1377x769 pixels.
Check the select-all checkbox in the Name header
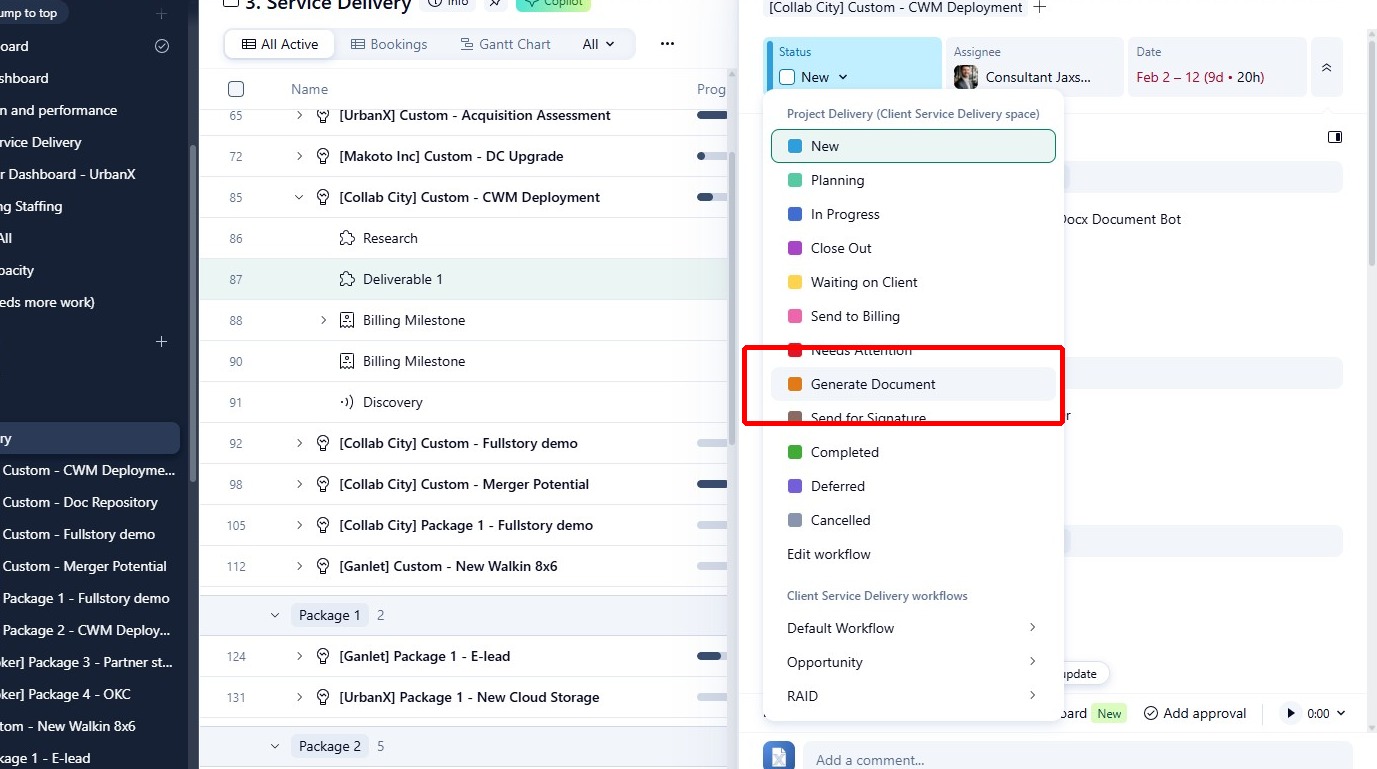tap(236, 88)
